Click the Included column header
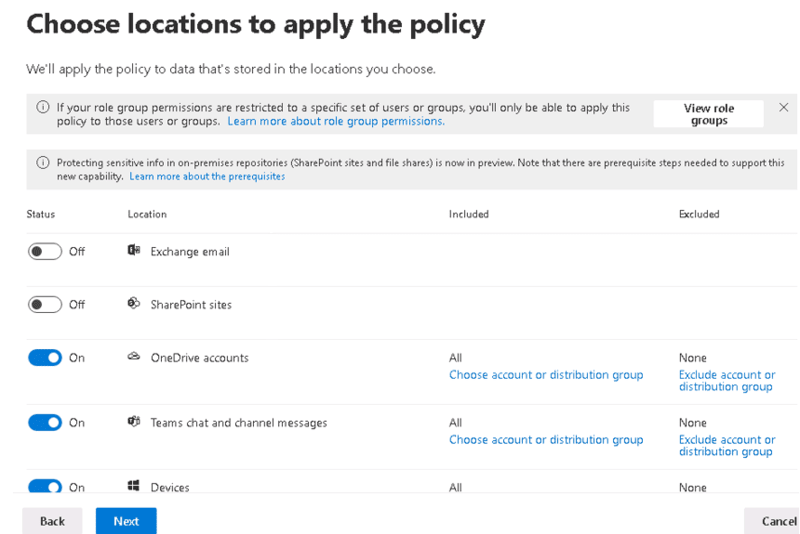Screen dimensions: 800x534 point(469,214)
